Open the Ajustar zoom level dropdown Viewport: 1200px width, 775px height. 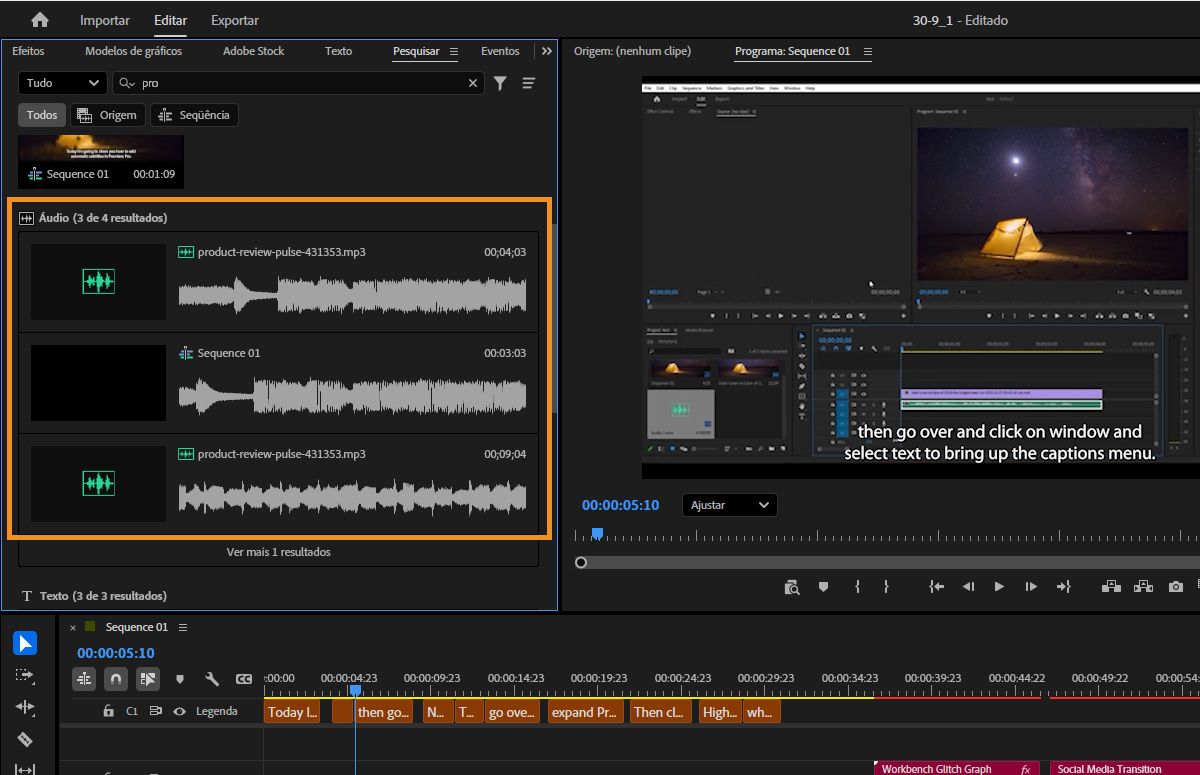click(x=729, y=505)
